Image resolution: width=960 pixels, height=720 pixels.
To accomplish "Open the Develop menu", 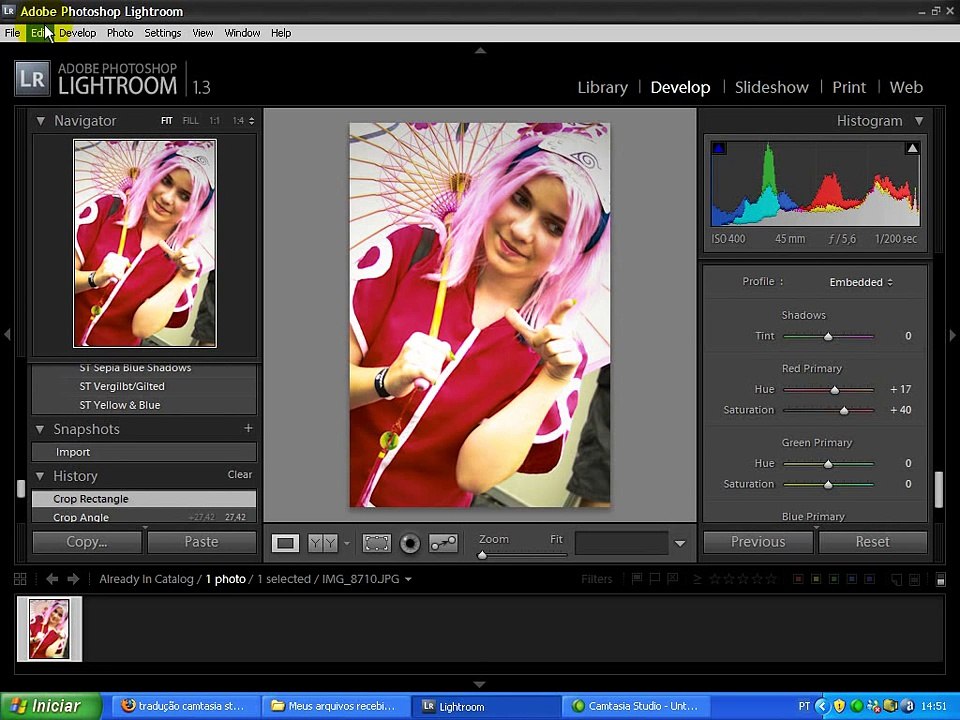I will pos(77,33).
